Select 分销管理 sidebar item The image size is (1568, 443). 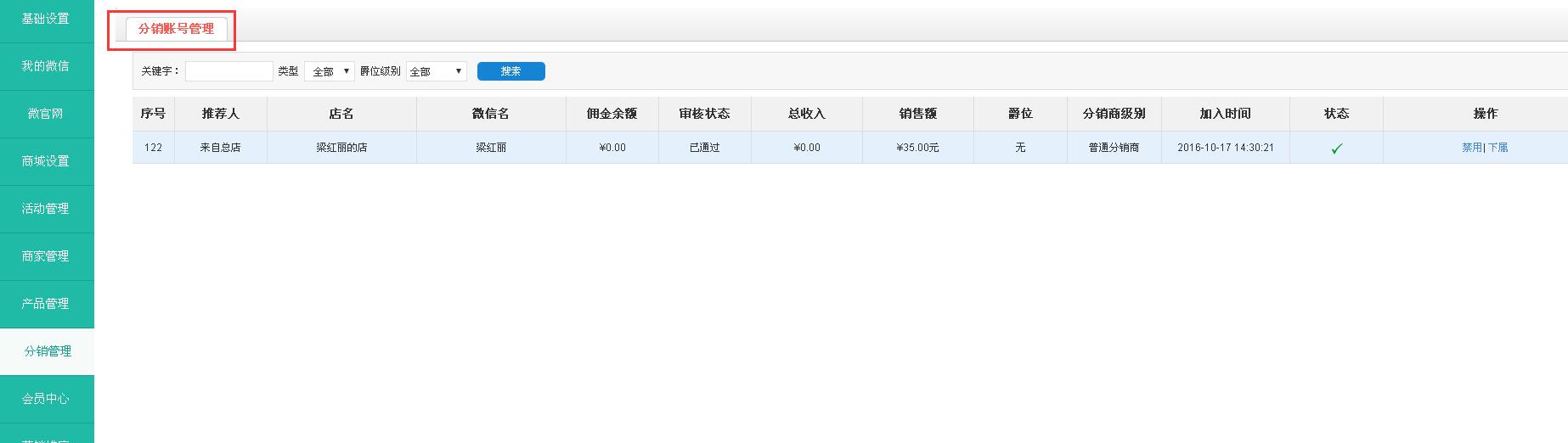(48, 351)
